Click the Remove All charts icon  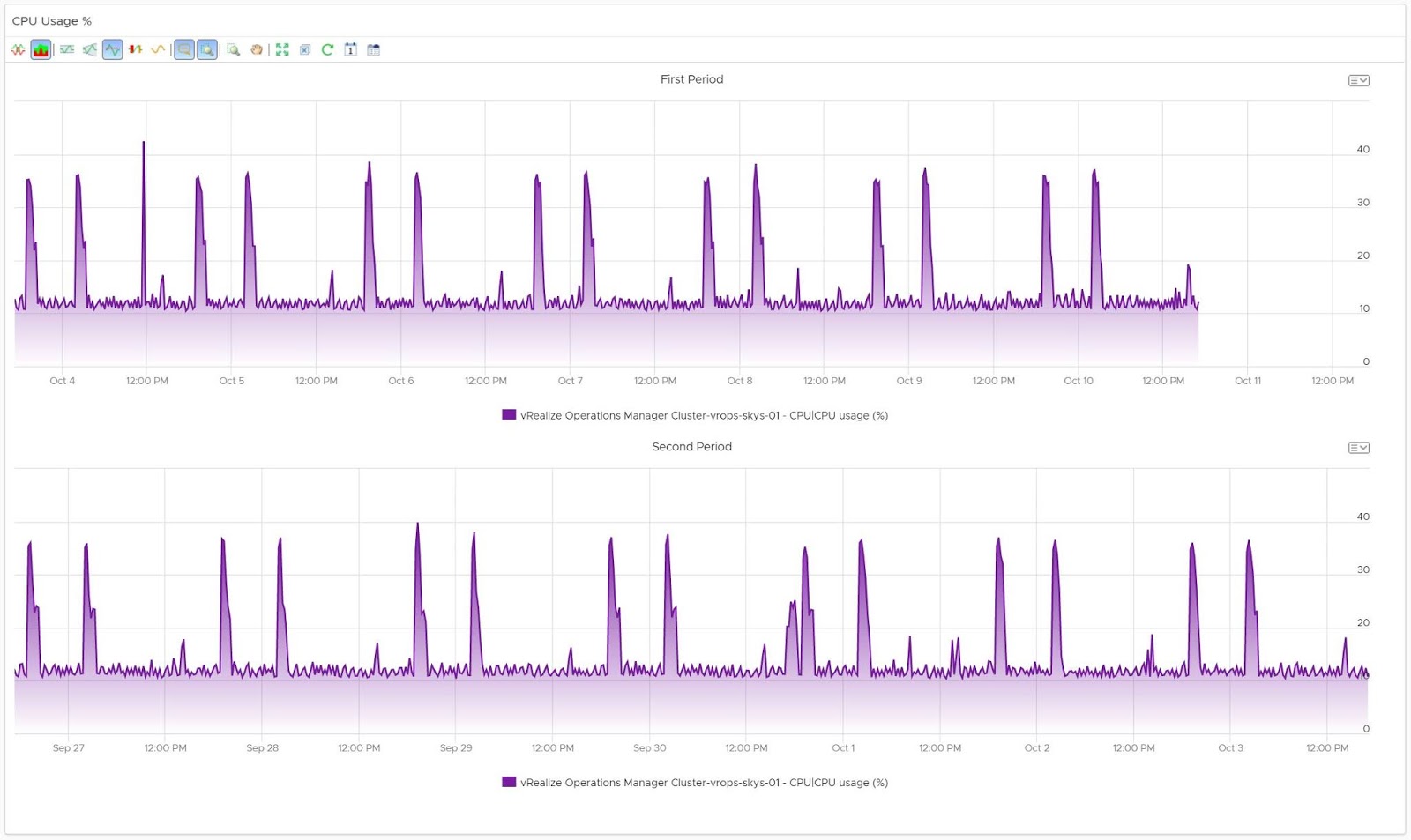[305, 50]
